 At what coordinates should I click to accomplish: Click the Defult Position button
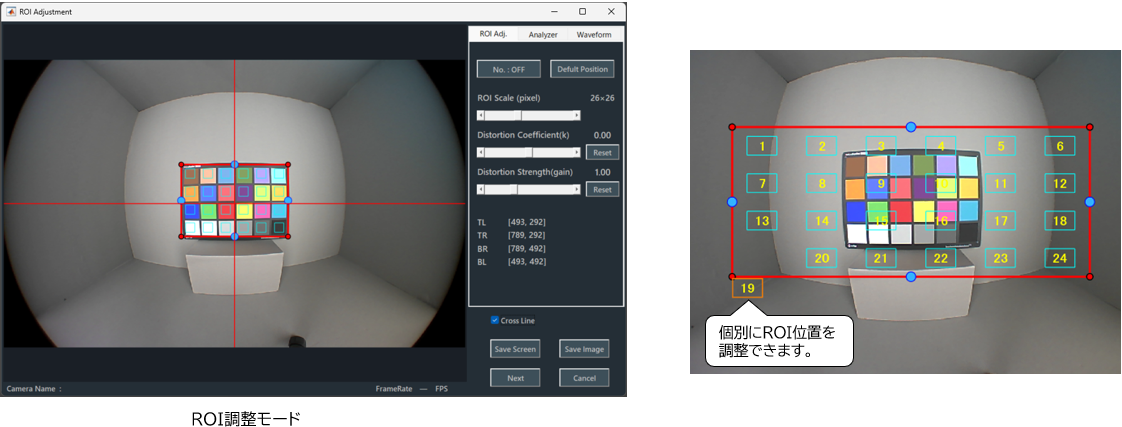[x=581, y=69]
